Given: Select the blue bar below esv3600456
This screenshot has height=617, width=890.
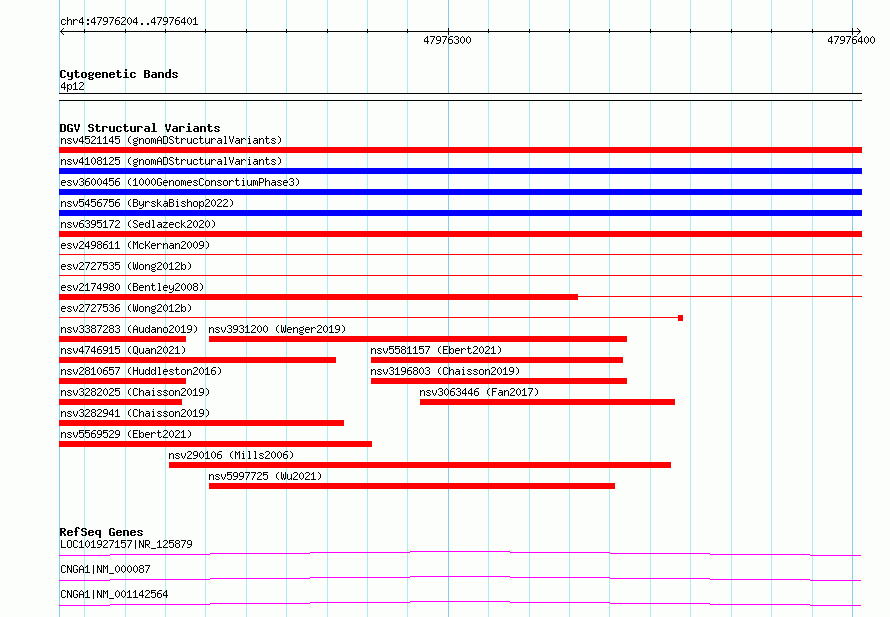Looking at the screenshot, I should pyautogui.click(x=460, y=192).
